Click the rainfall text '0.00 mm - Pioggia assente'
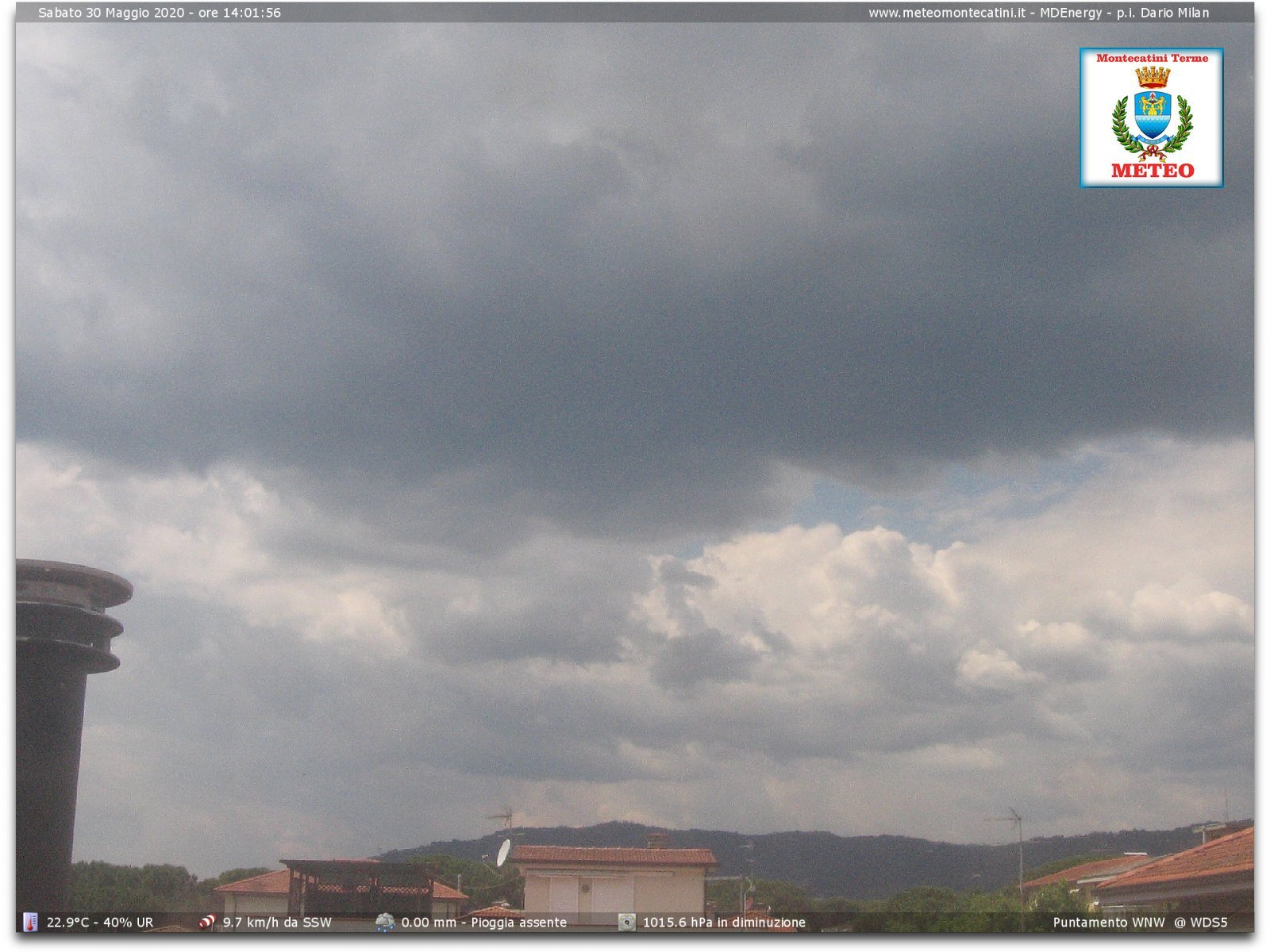The width and height of the screenshot is (1270, 952). pos(484,923)
